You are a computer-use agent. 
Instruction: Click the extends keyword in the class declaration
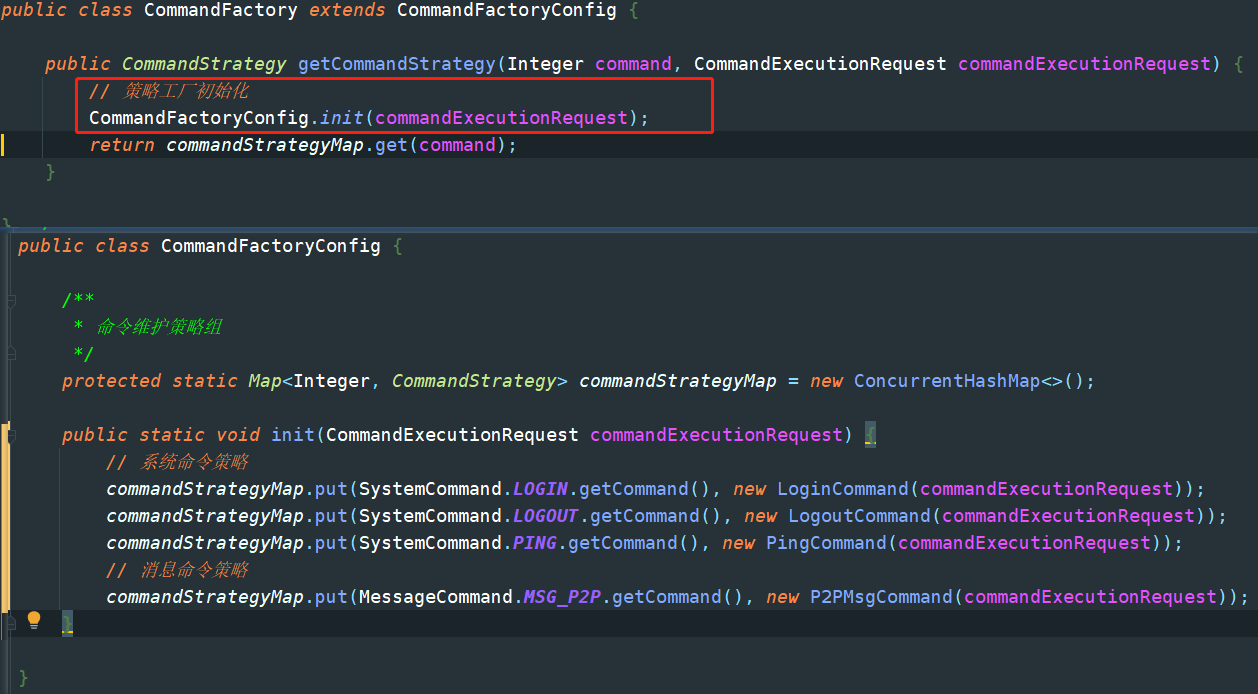pos(347,11)
